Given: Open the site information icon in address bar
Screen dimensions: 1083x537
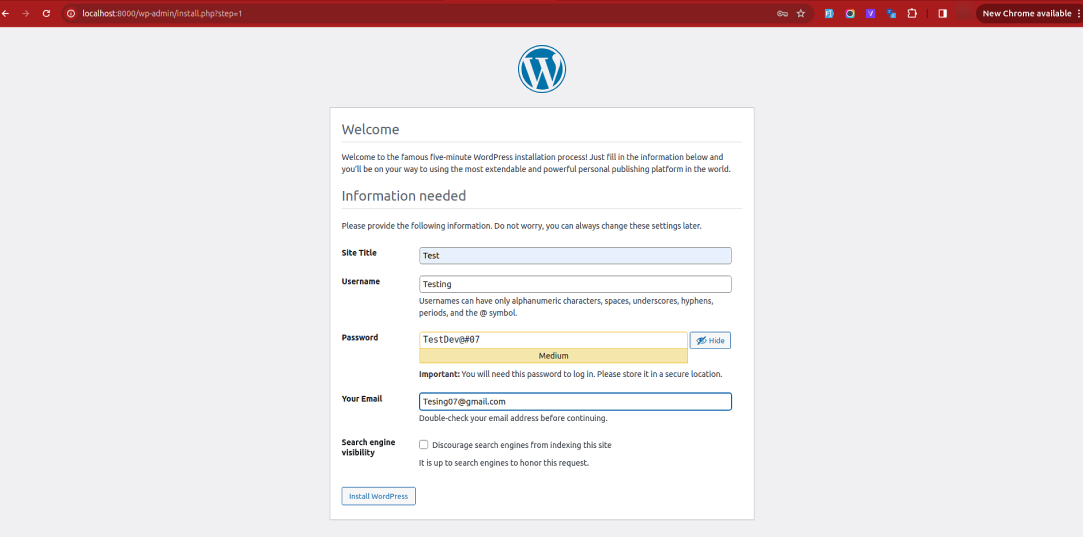Looking at the screenshot, I should [70, 13].
